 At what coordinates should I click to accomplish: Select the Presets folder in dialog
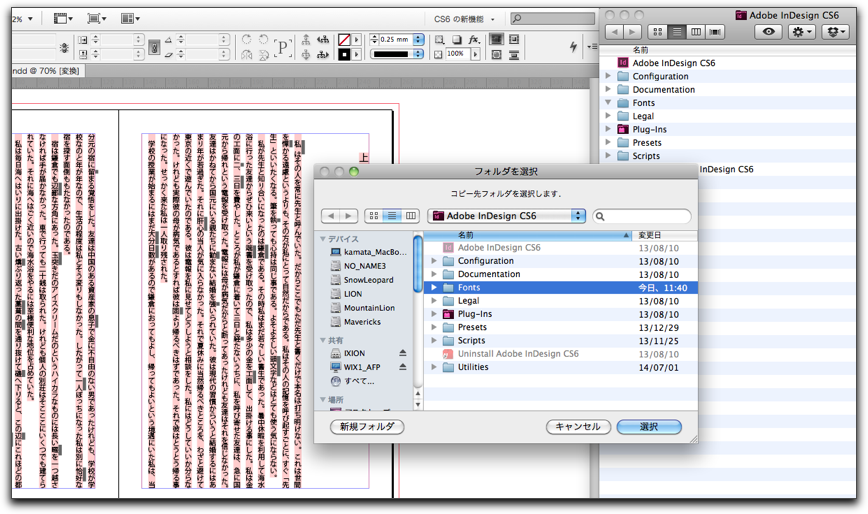pos(472,327)
